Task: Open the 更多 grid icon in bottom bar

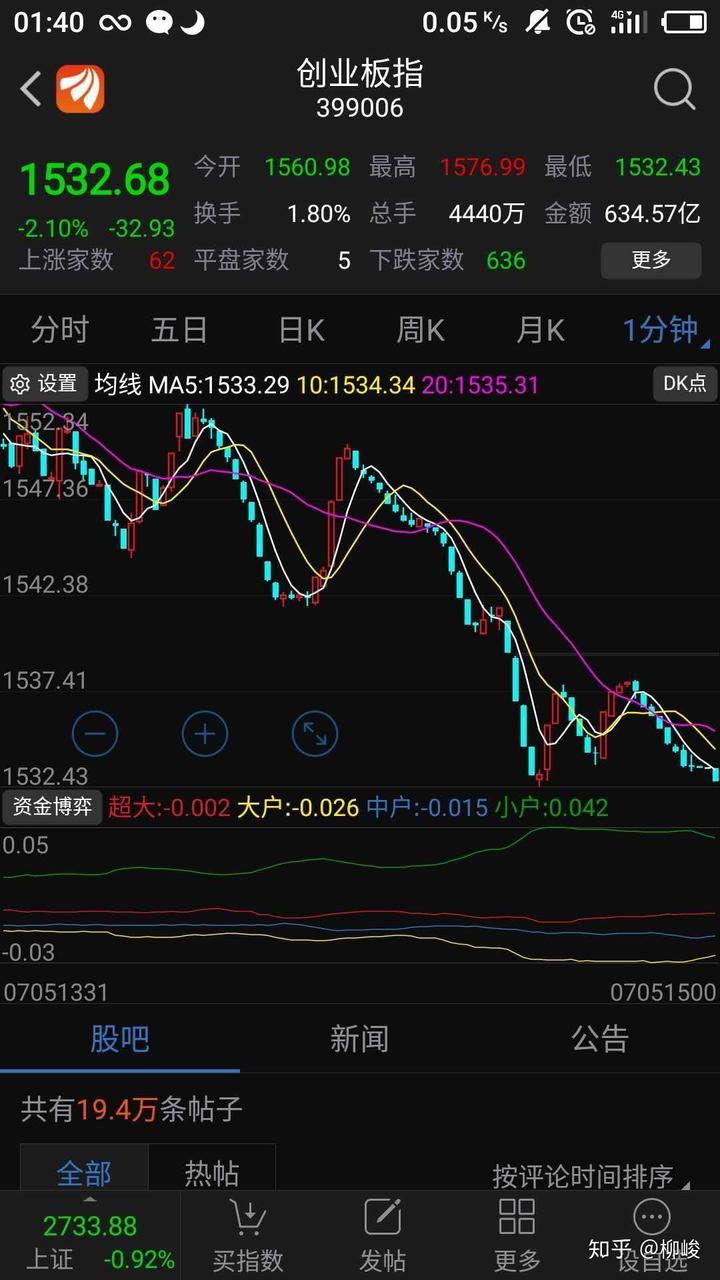Action: tap(517, 1217)
